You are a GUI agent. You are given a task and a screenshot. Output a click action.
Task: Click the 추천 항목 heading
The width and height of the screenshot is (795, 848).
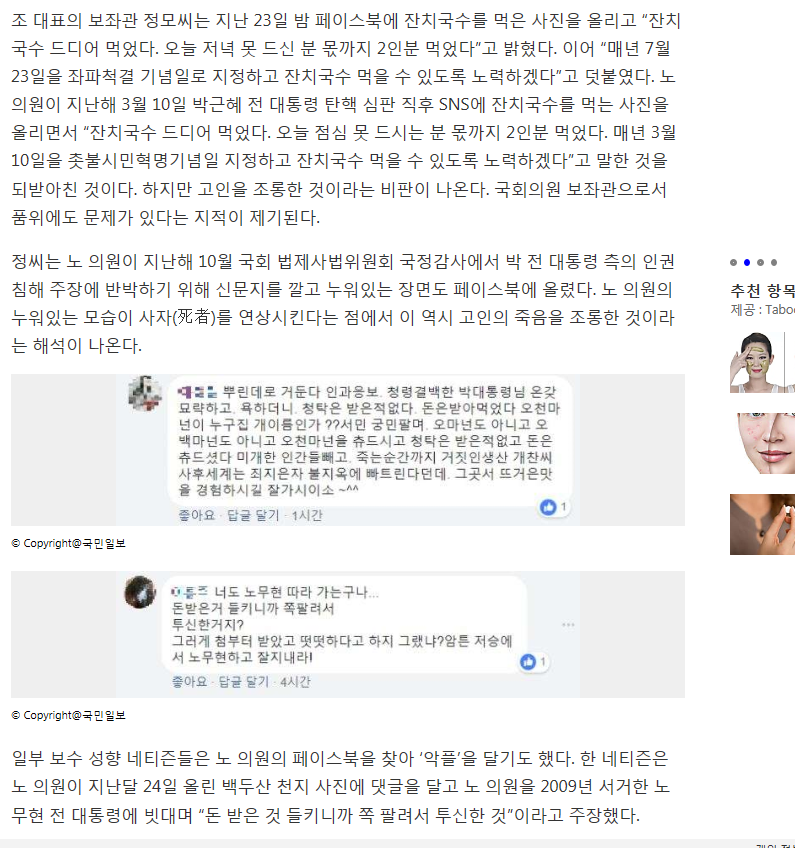[x=763, y=291]
